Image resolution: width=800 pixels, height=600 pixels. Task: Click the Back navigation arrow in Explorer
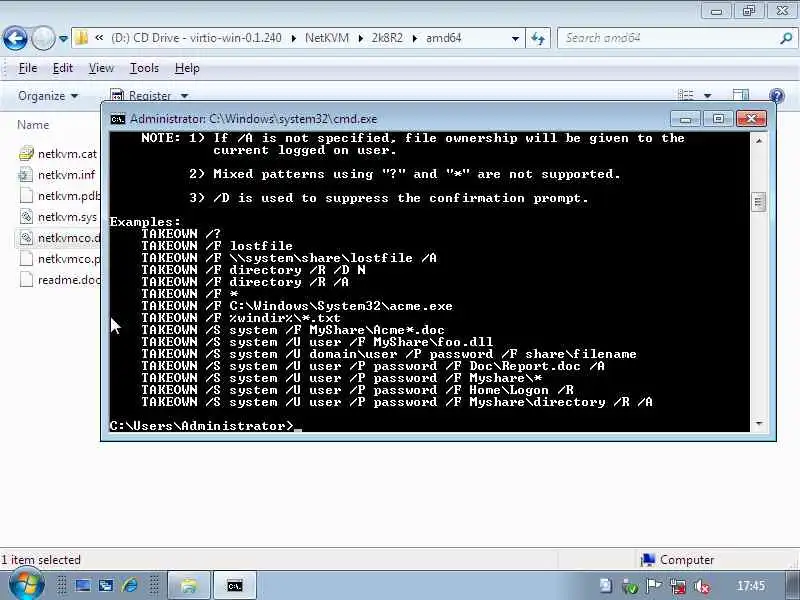click(15, 38)
